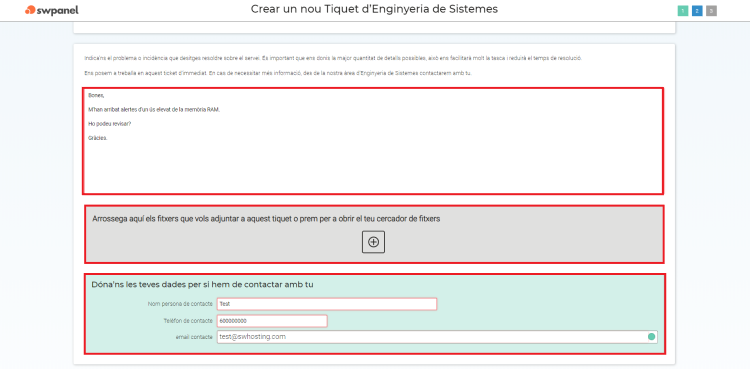Click heading Dóna'ns les teves dades

(x=202, y=285)
